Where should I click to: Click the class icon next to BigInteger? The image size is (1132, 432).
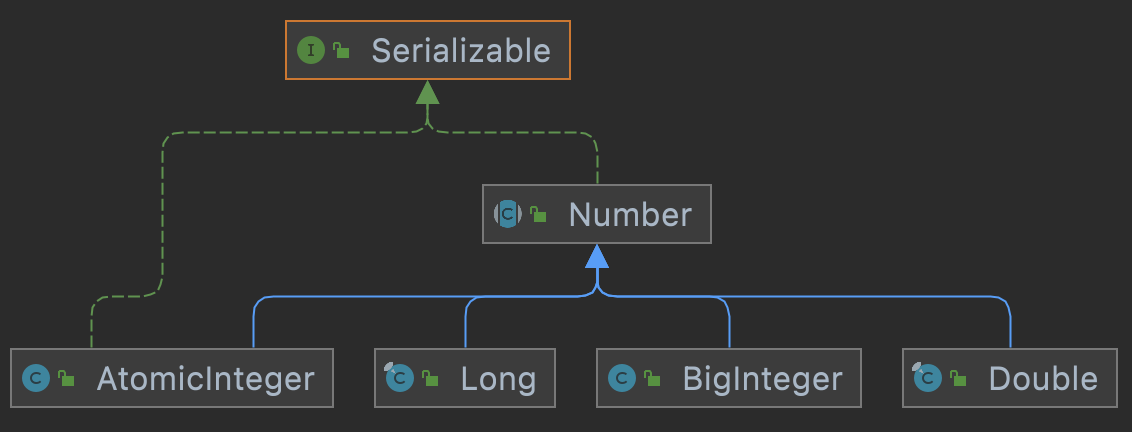[x=622, y=378]
